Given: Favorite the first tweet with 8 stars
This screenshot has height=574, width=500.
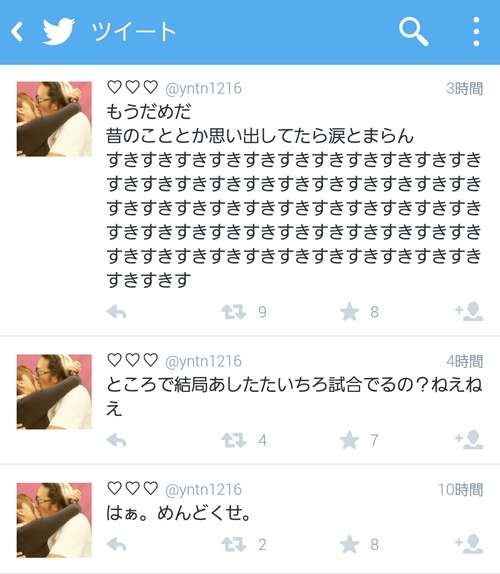Looking at the screenshot, I should tap(349, 312).
